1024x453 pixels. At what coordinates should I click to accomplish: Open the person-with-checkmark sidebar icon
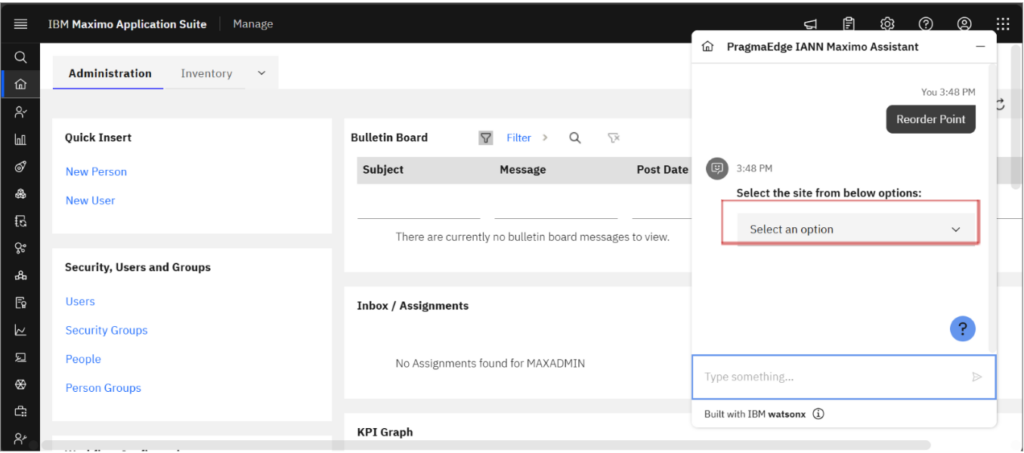[x=20, y=112]
